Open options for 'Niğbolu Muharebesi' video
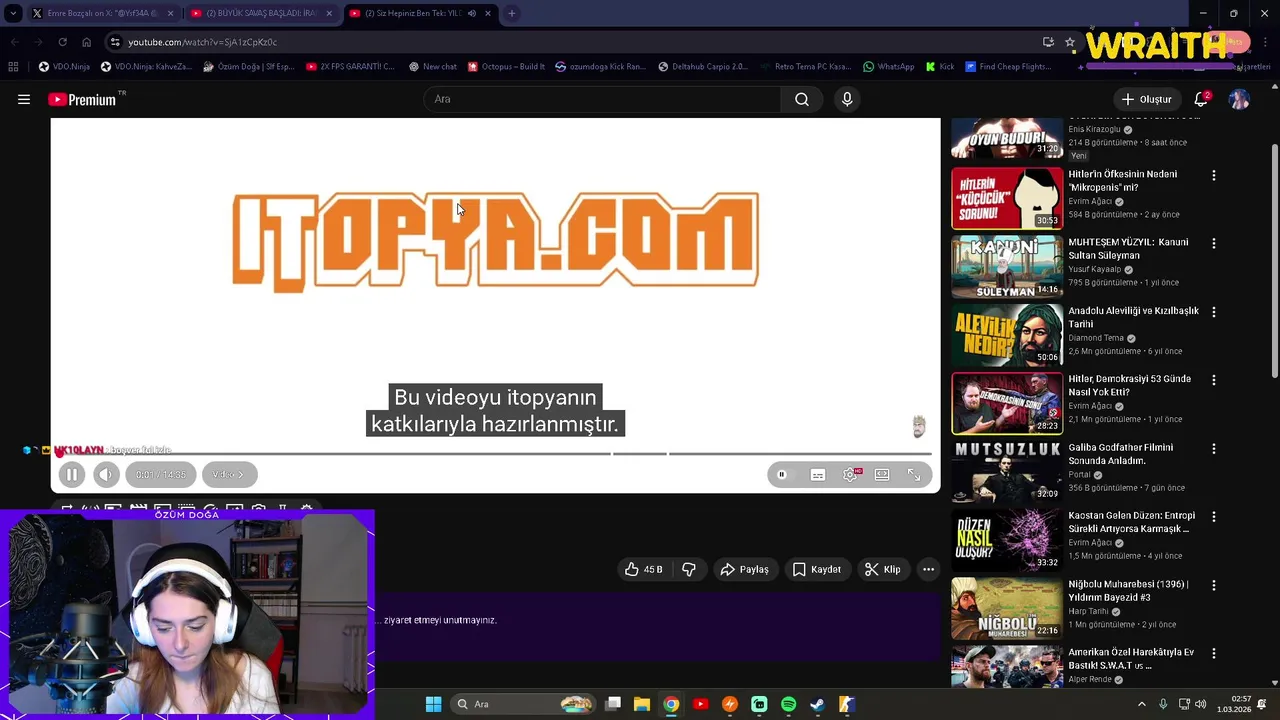 1214,585
